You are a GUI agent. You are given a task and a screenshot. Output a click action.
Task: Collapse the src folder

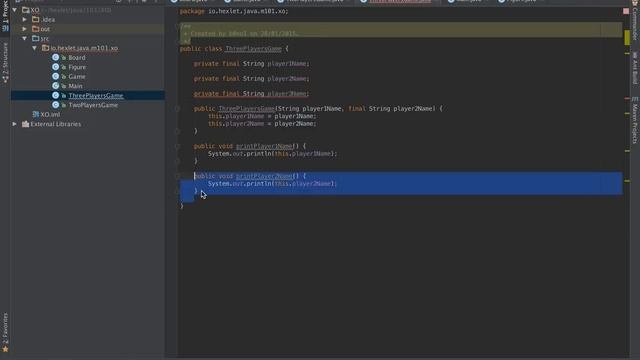click(x=24, y=38)
